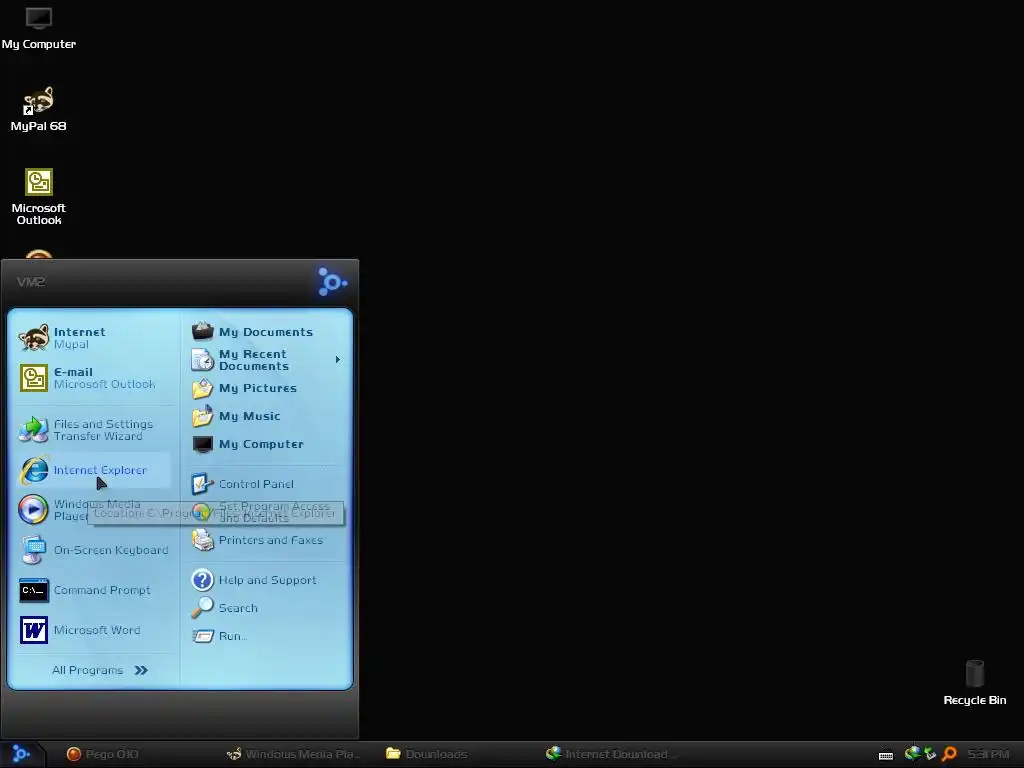Click the All Programs text

[88, 670]
